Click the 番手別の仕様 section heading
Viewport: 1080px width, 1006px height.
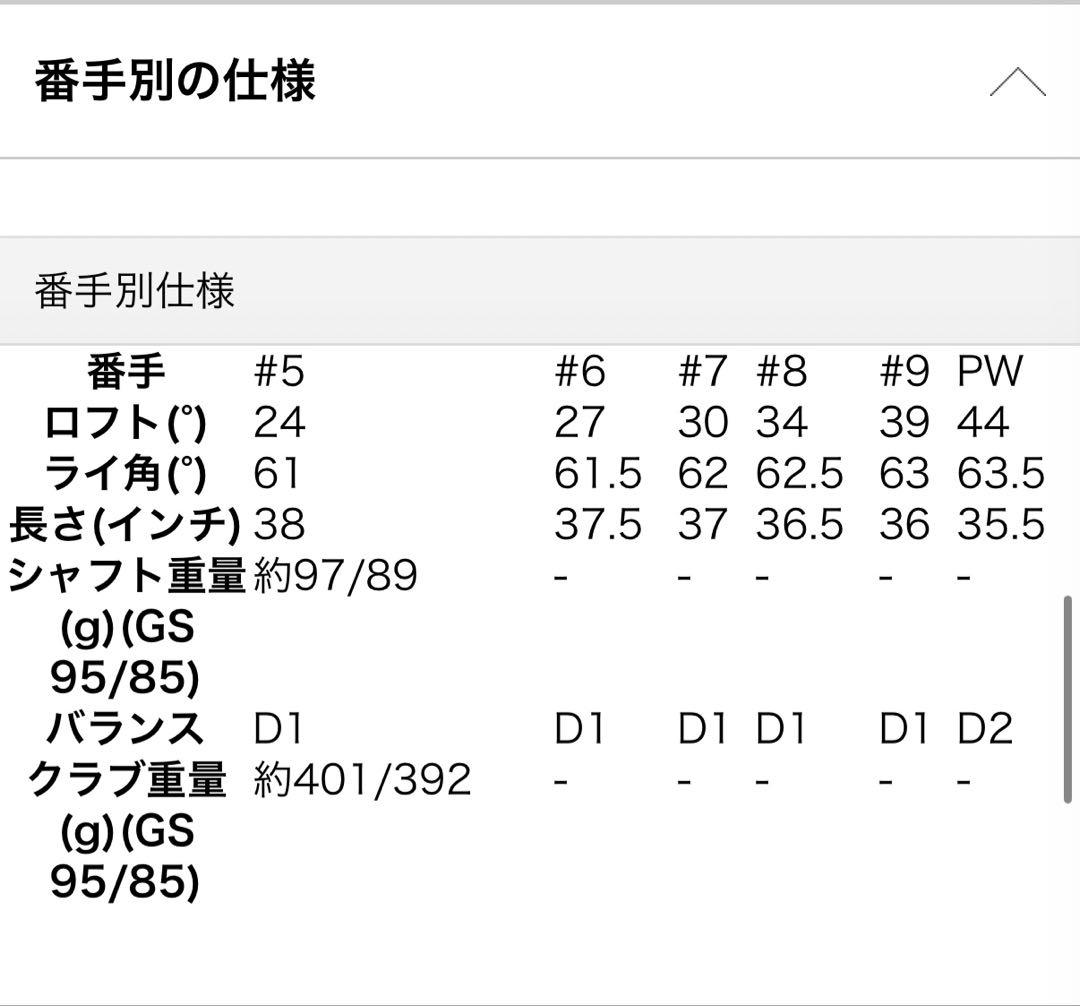coord(176,81)
